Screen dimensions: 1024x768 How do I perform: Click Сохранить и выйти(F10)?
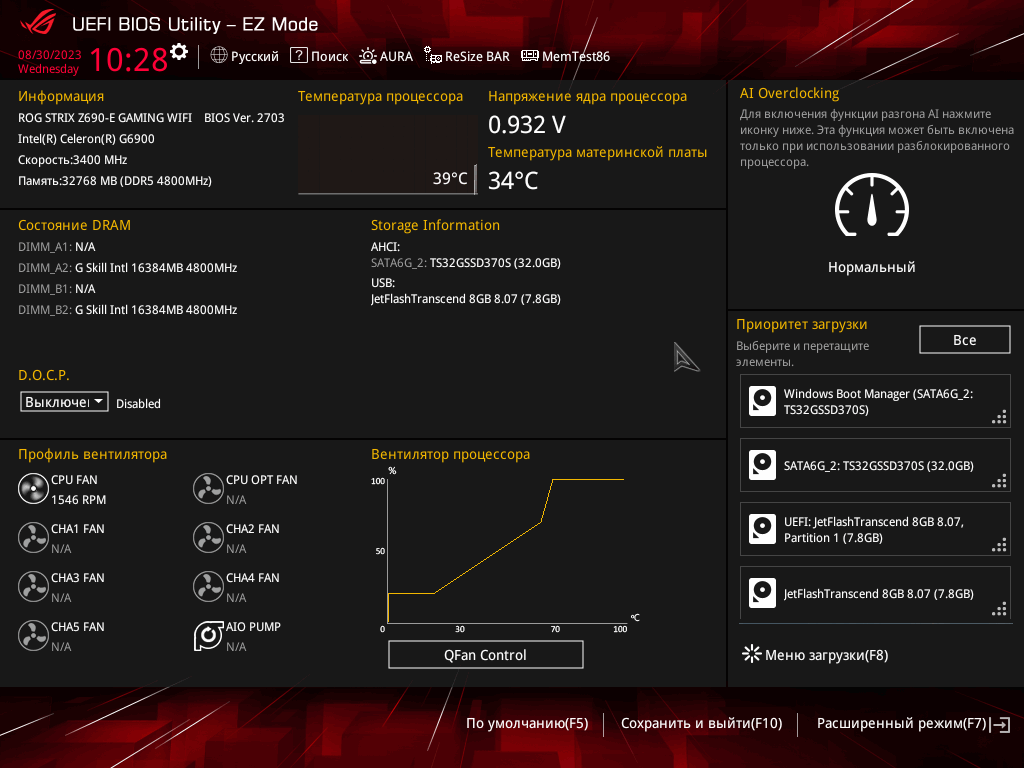[701, 723]
